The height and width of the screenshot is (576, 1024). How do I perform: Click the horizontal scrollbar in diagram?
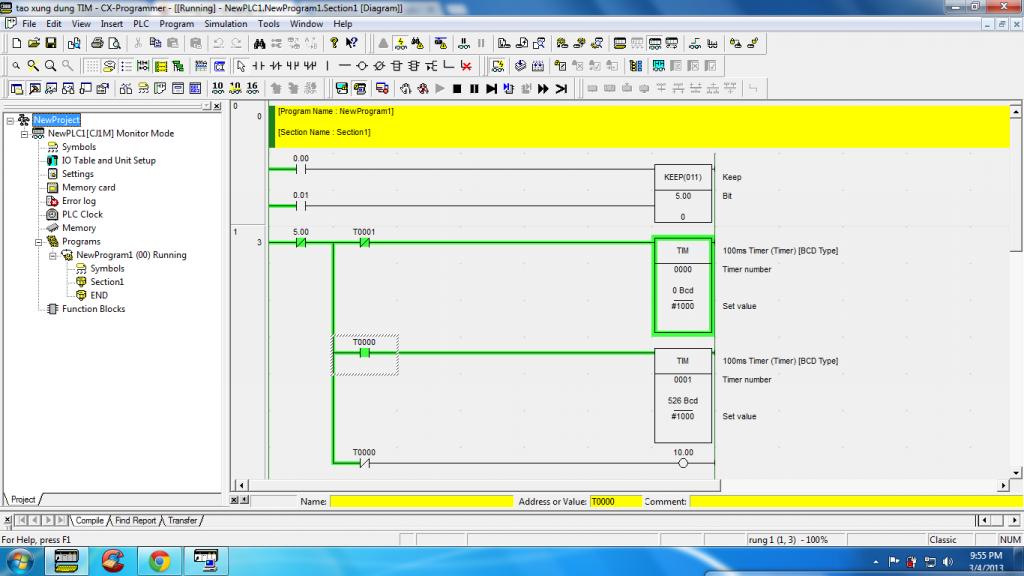tap(620, 486)
